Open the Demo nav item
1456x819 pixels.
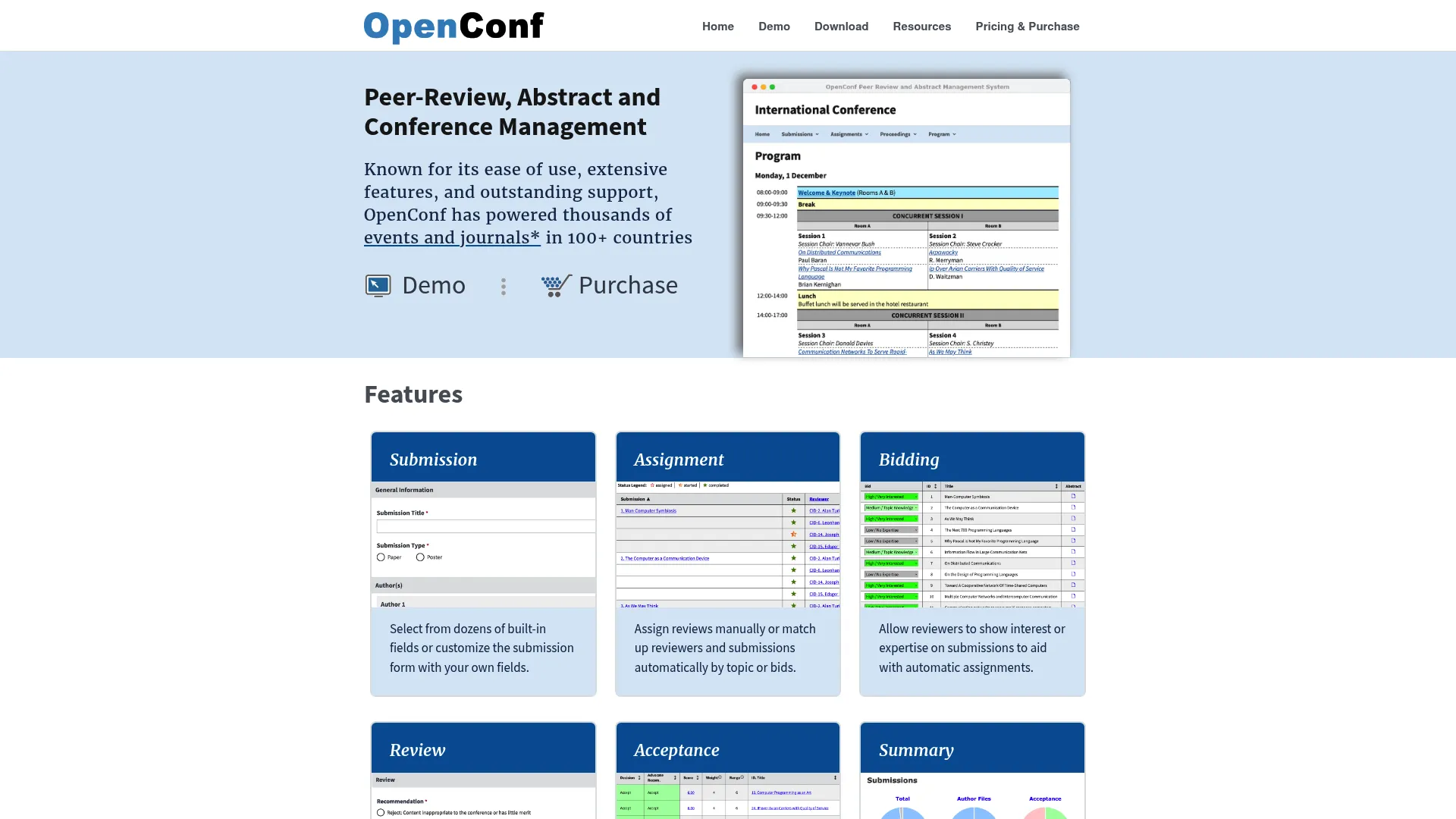[773, 27]
